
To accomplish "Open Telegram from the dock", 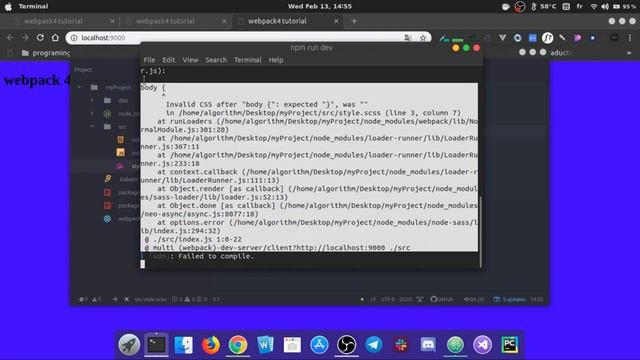I will click(373, 345).
